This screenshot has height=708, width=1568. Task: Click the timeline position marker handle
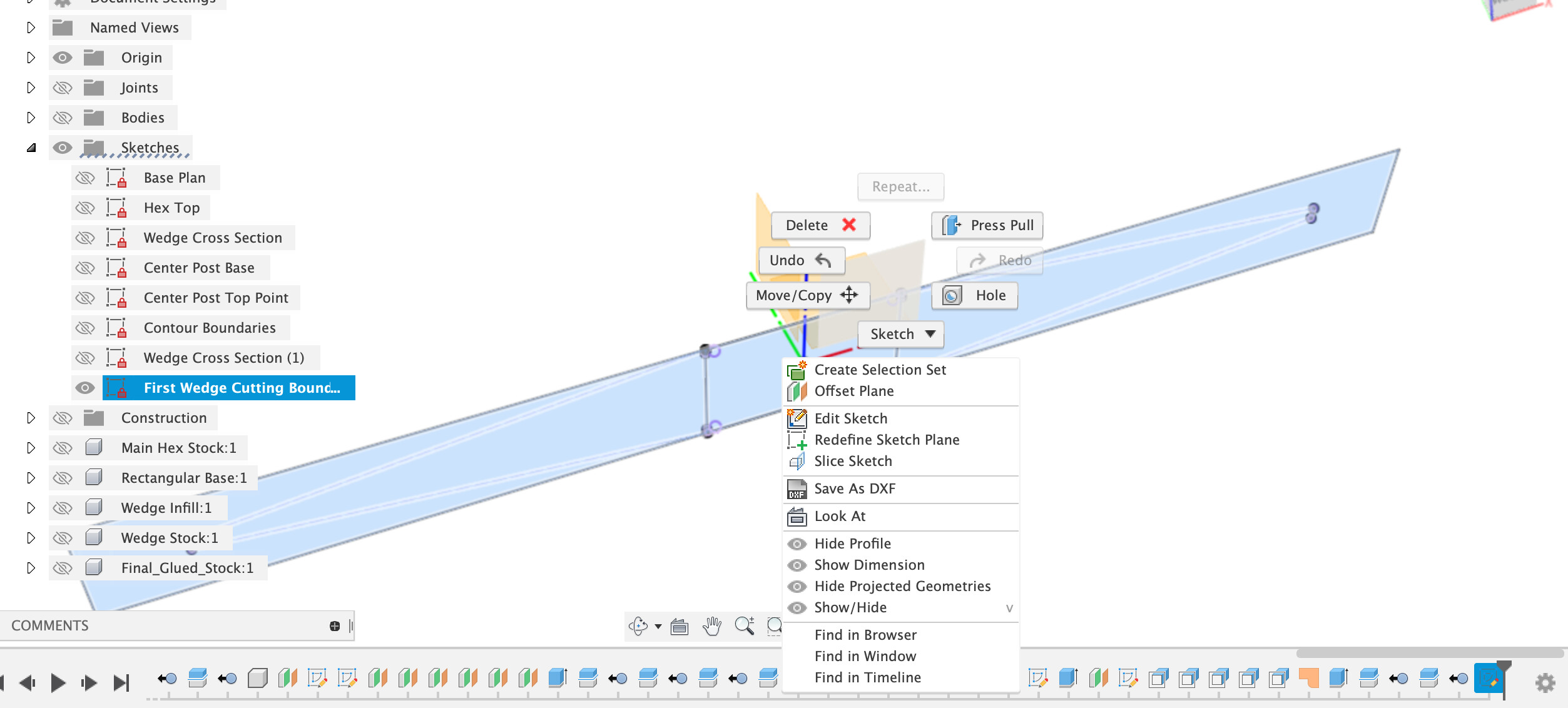click(x=1504, y=665)
